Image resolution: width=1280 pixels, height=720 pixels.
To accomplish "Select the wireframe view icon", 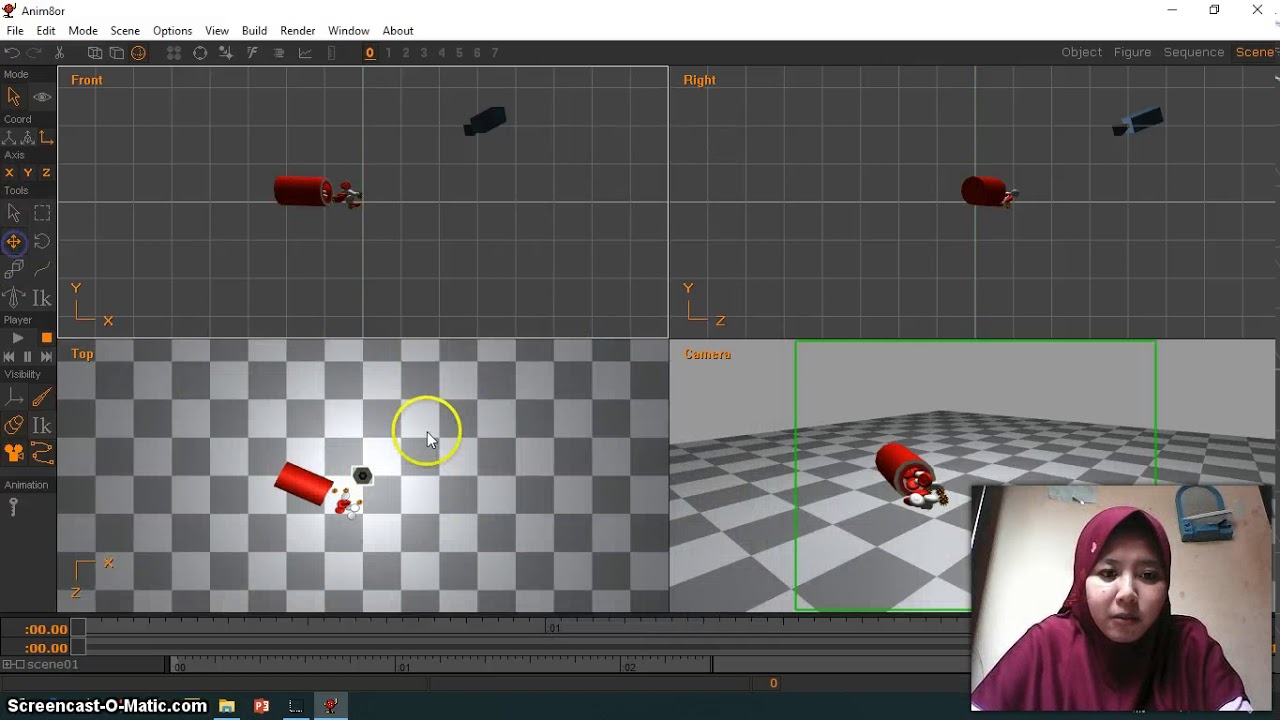I will (95, 53).
